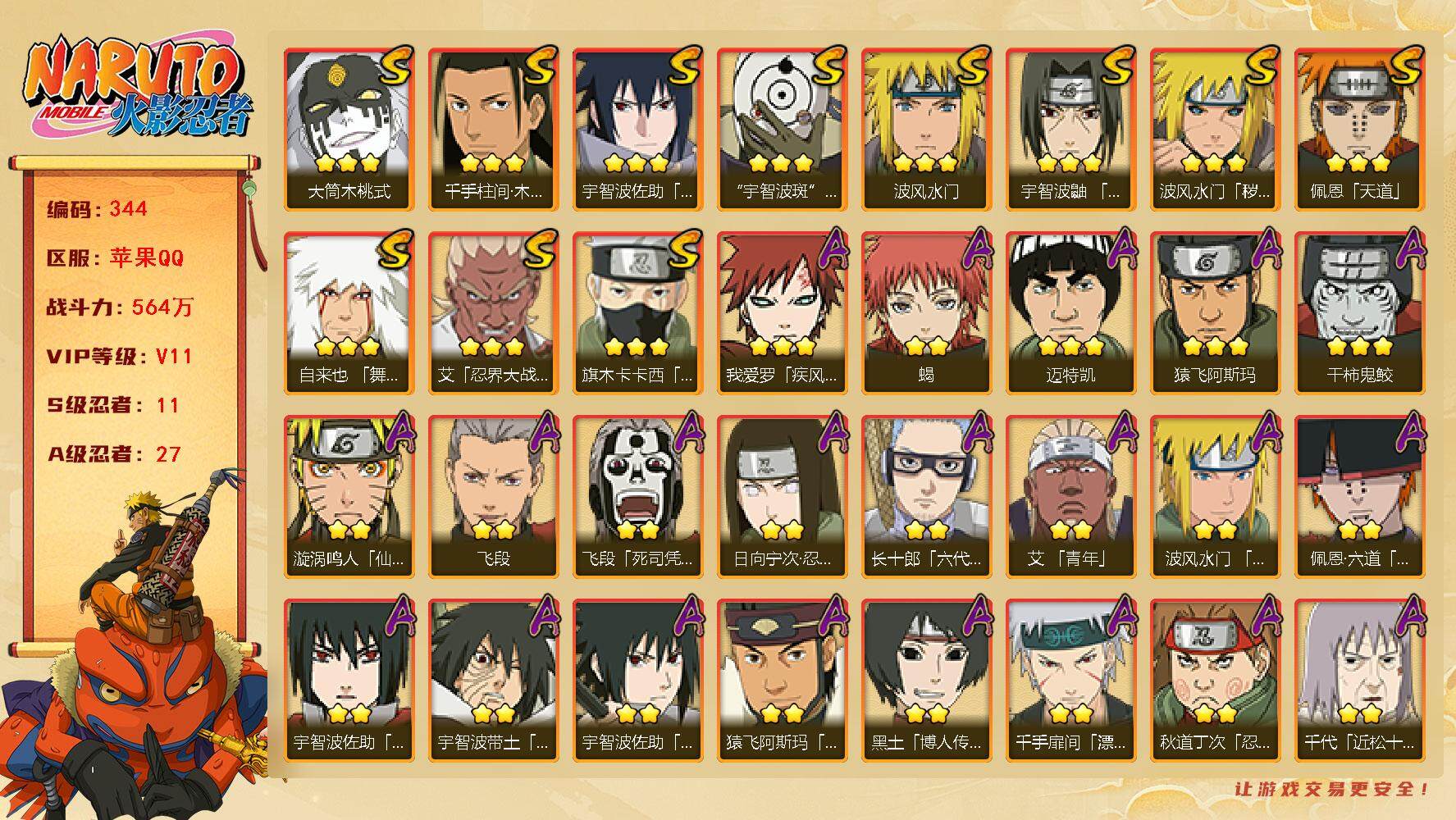Select the 千手柱间 S-rank ninja card
This screenshot has width=1456, height=820.
tap(493, 129)
